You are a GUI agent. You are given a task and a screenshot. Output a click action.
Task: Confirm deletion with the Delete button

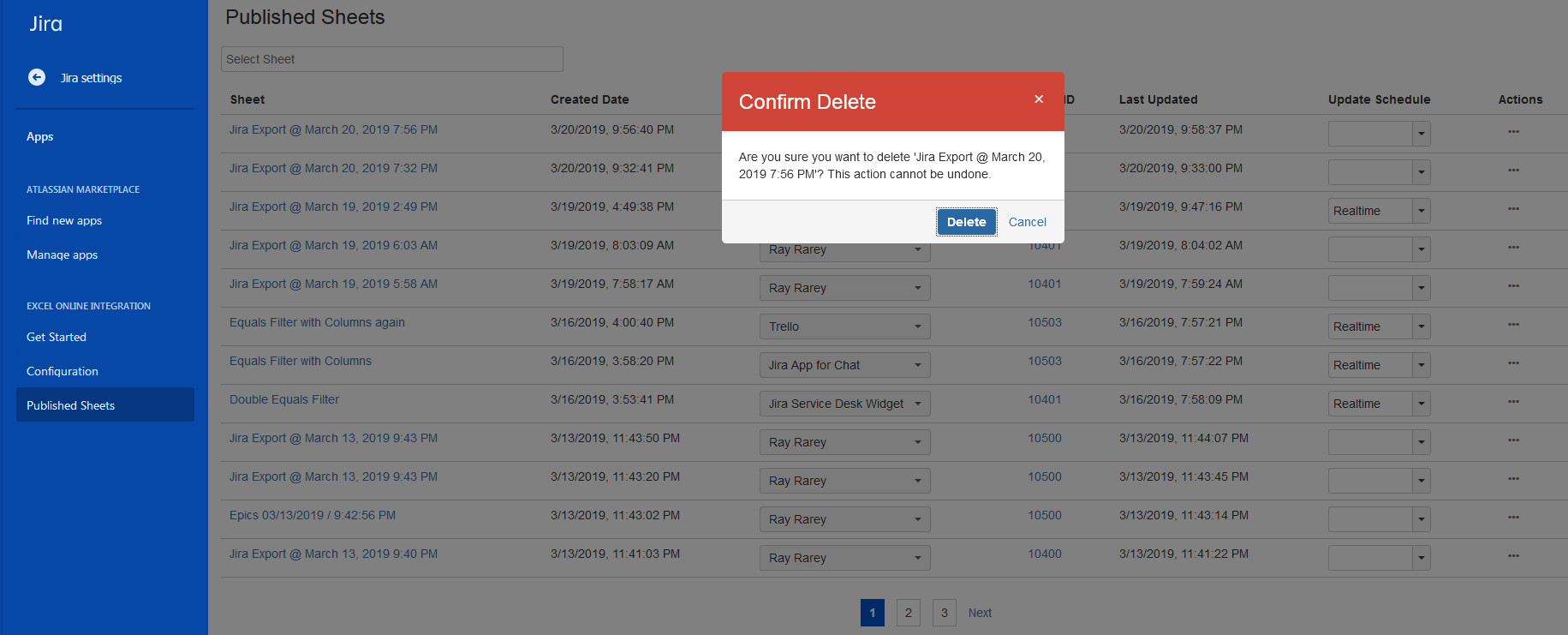[x=966, y=222]
